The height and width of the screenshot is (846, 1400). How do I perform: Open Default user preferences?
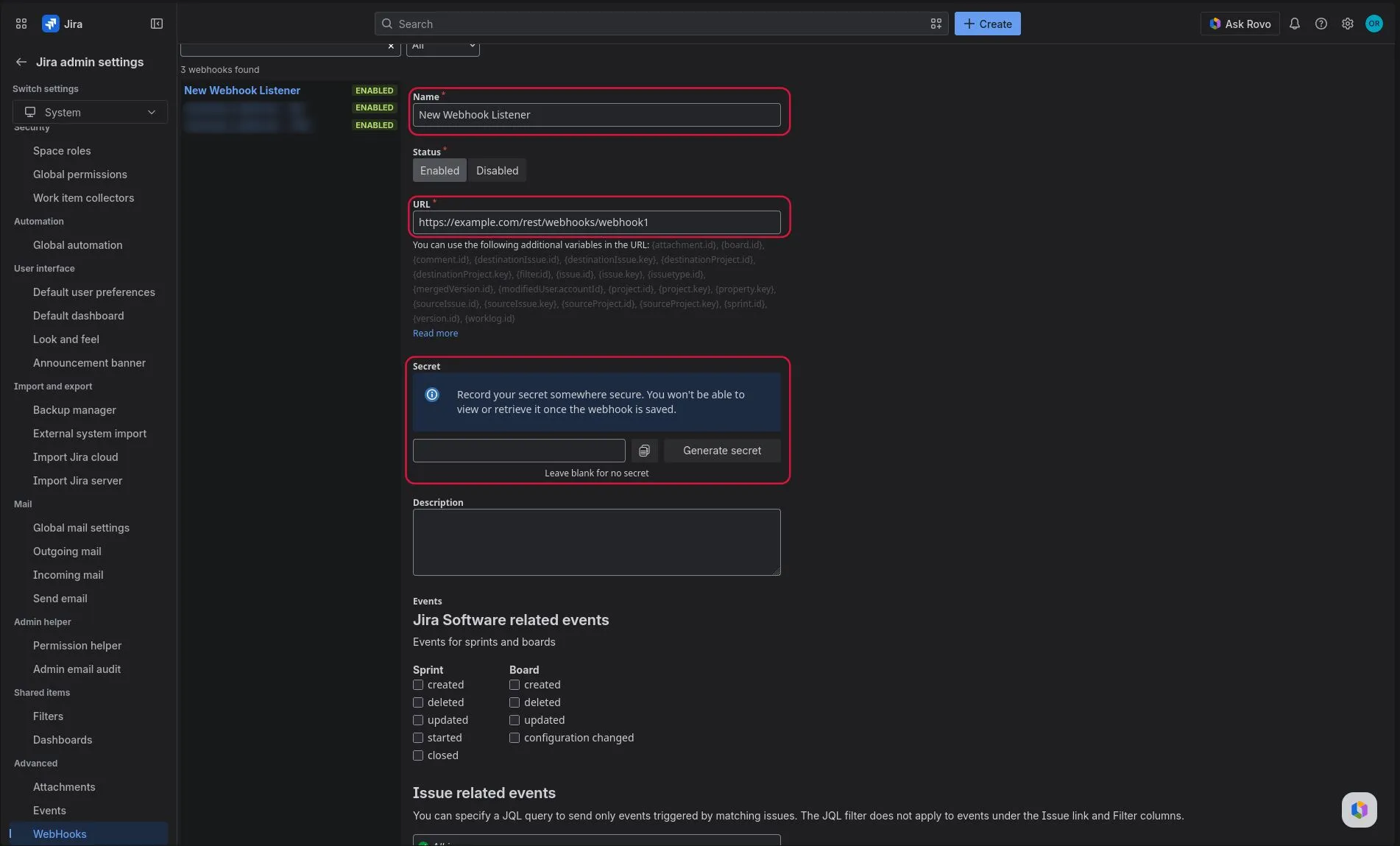pos(94,292)
